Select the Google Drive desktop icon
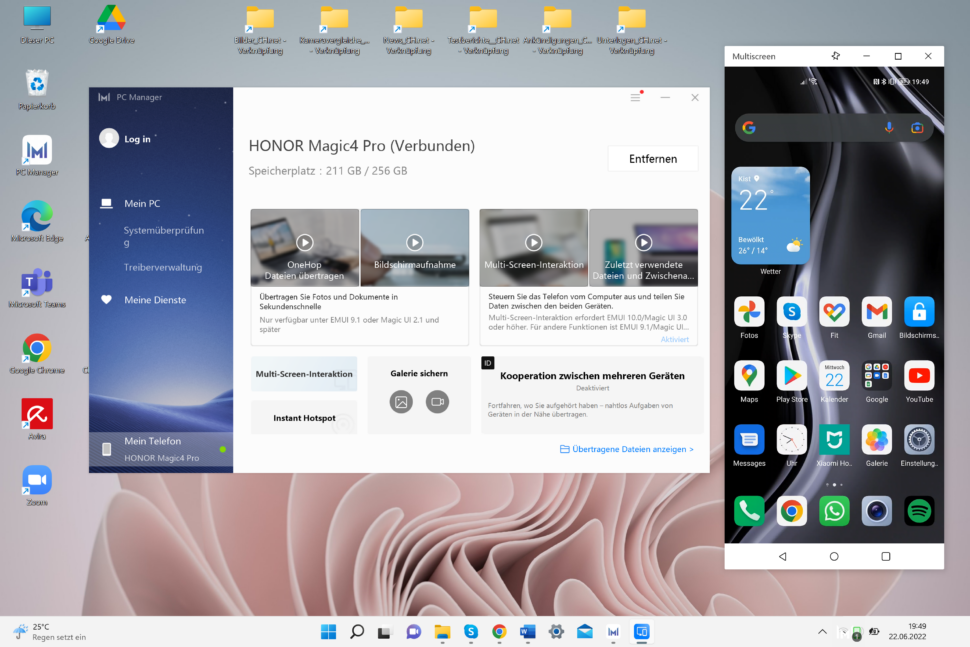The height and width of the screenshot is (647, 970). (x=111, y=25)
